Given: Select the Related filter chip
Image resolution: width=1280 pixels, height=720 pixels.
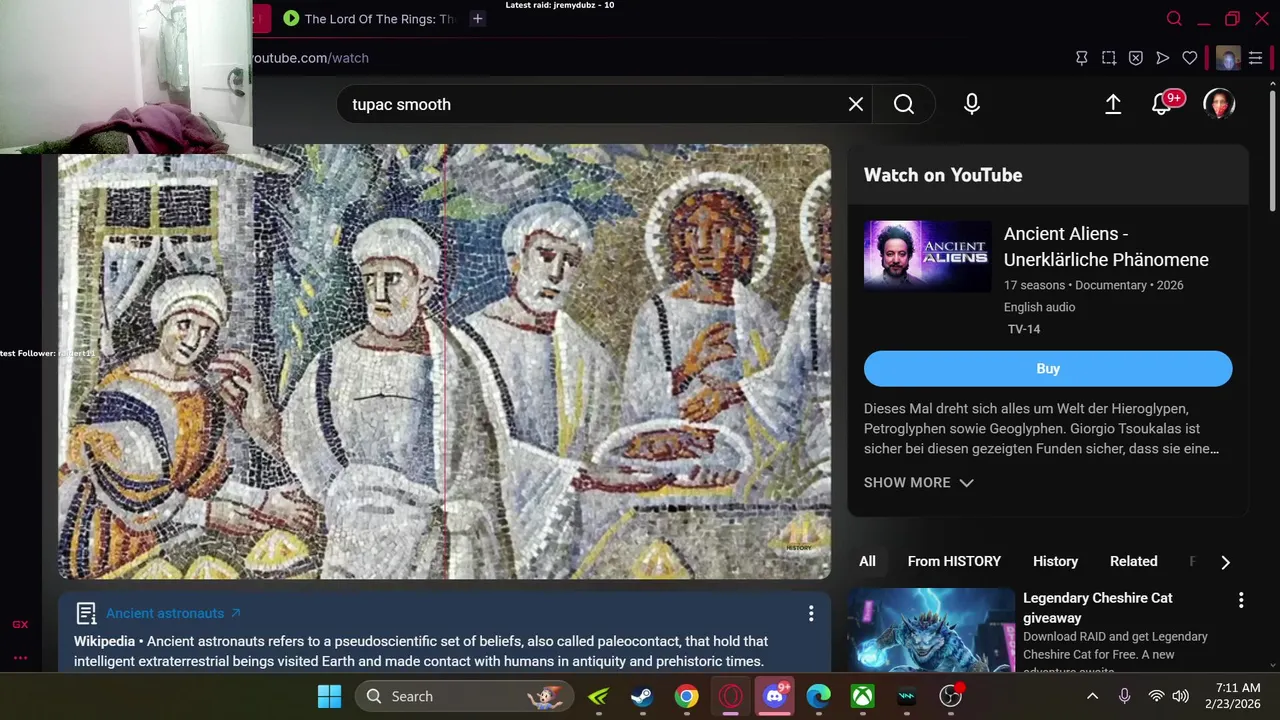Looking at the screenshot, I should [x=1133, y=561].
